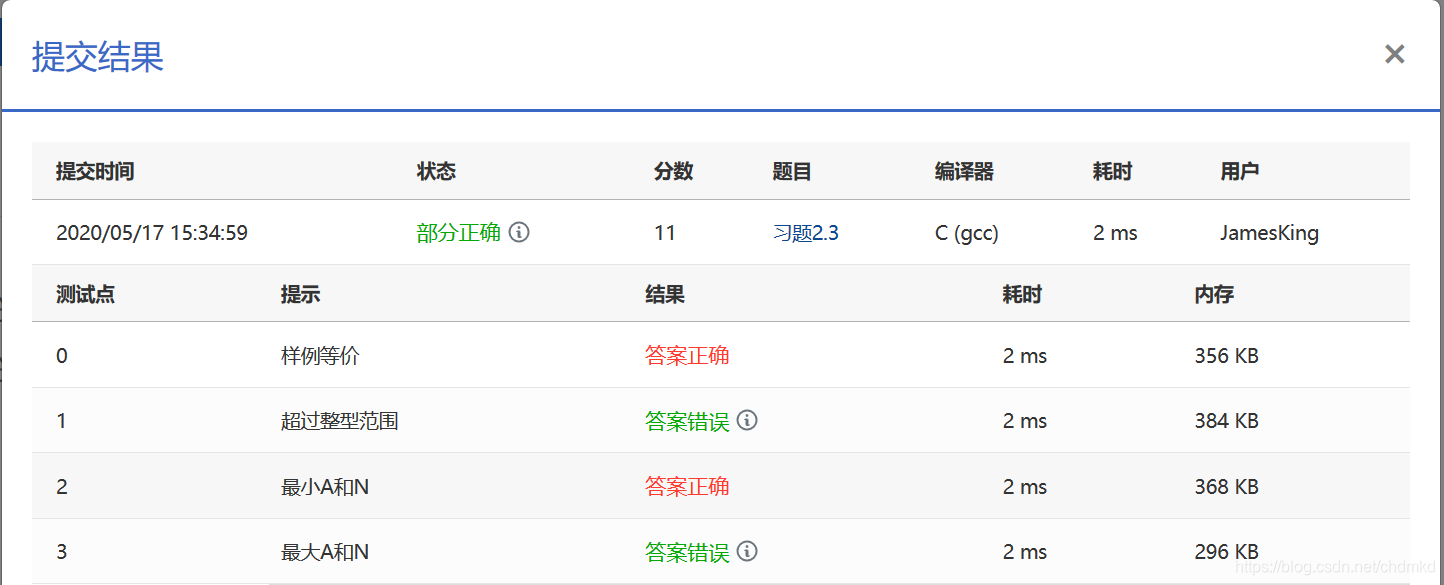Close the 提交结果 dialog with the X
Viewport: 1444px width, 585px height.
tap(1394, 53)
